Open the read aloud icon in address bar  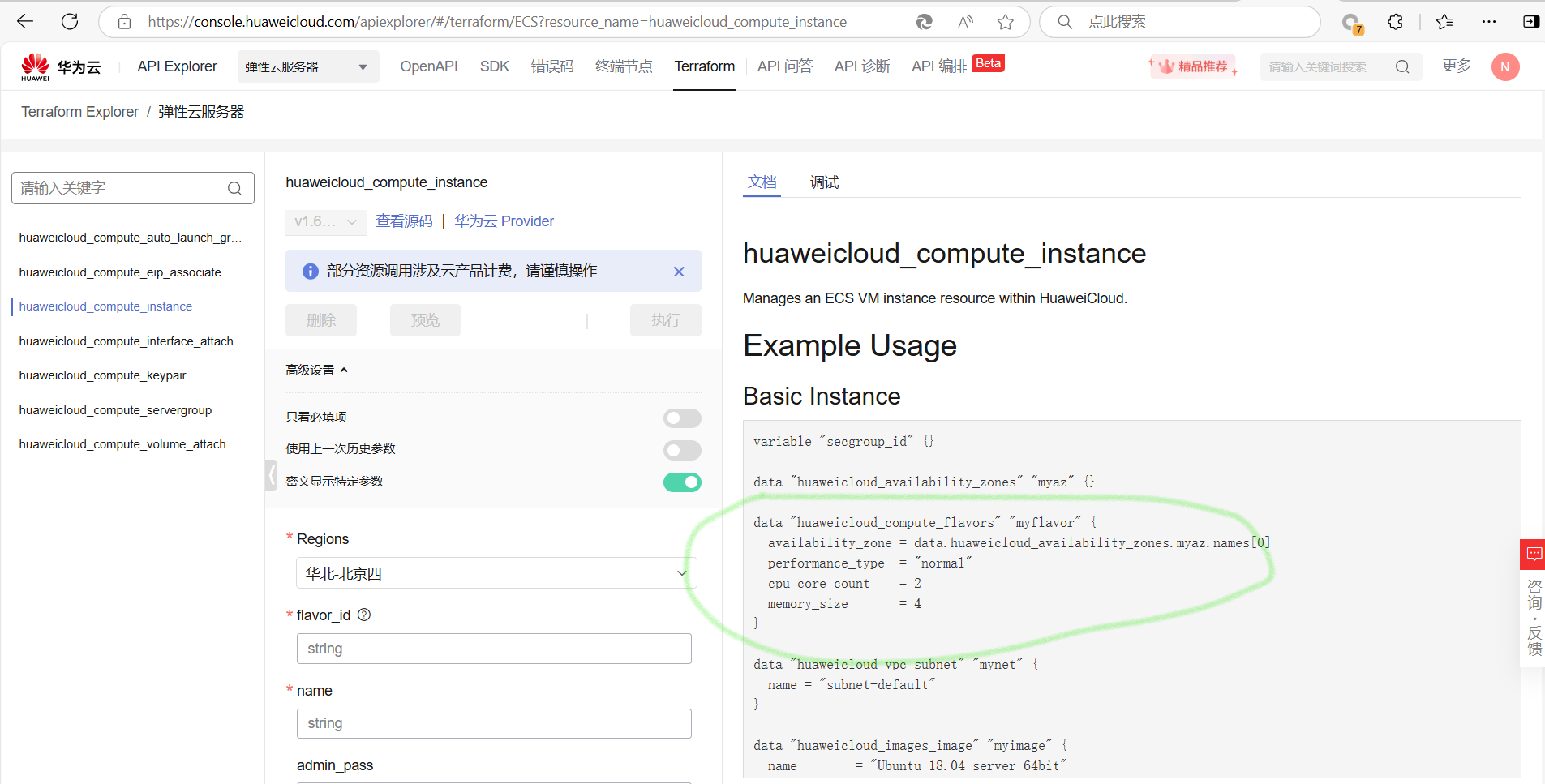(x=965, y=22)
